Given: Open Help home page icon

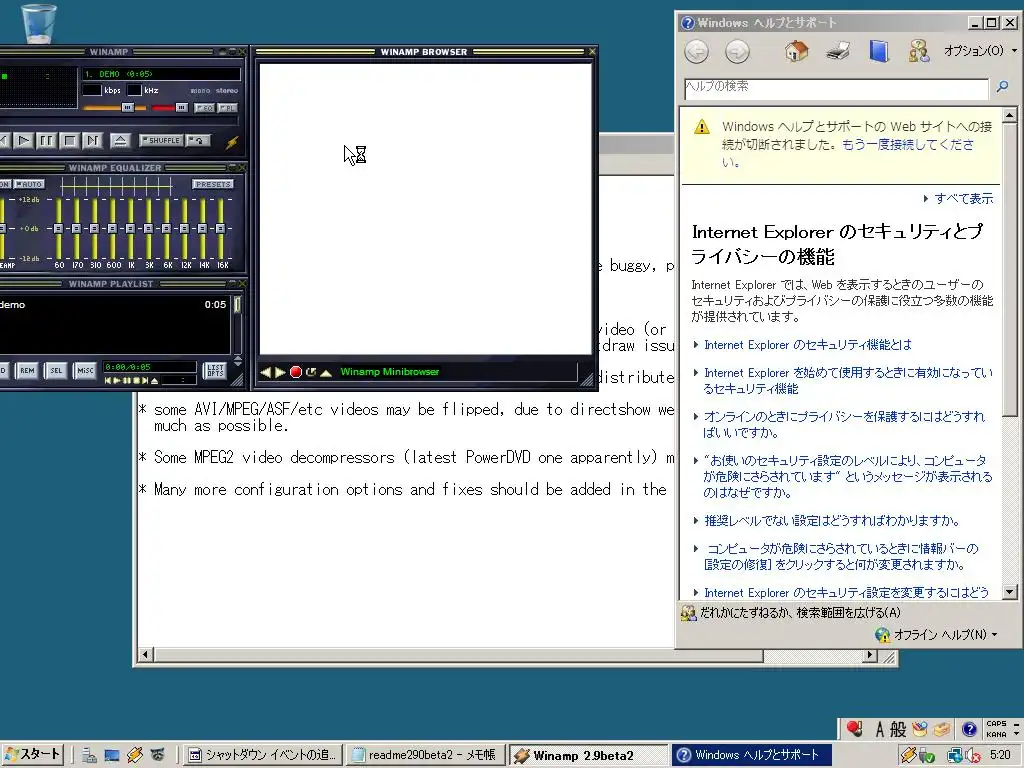Looking at the screenshot, I should pyautogui.click(x=796, y=51).
